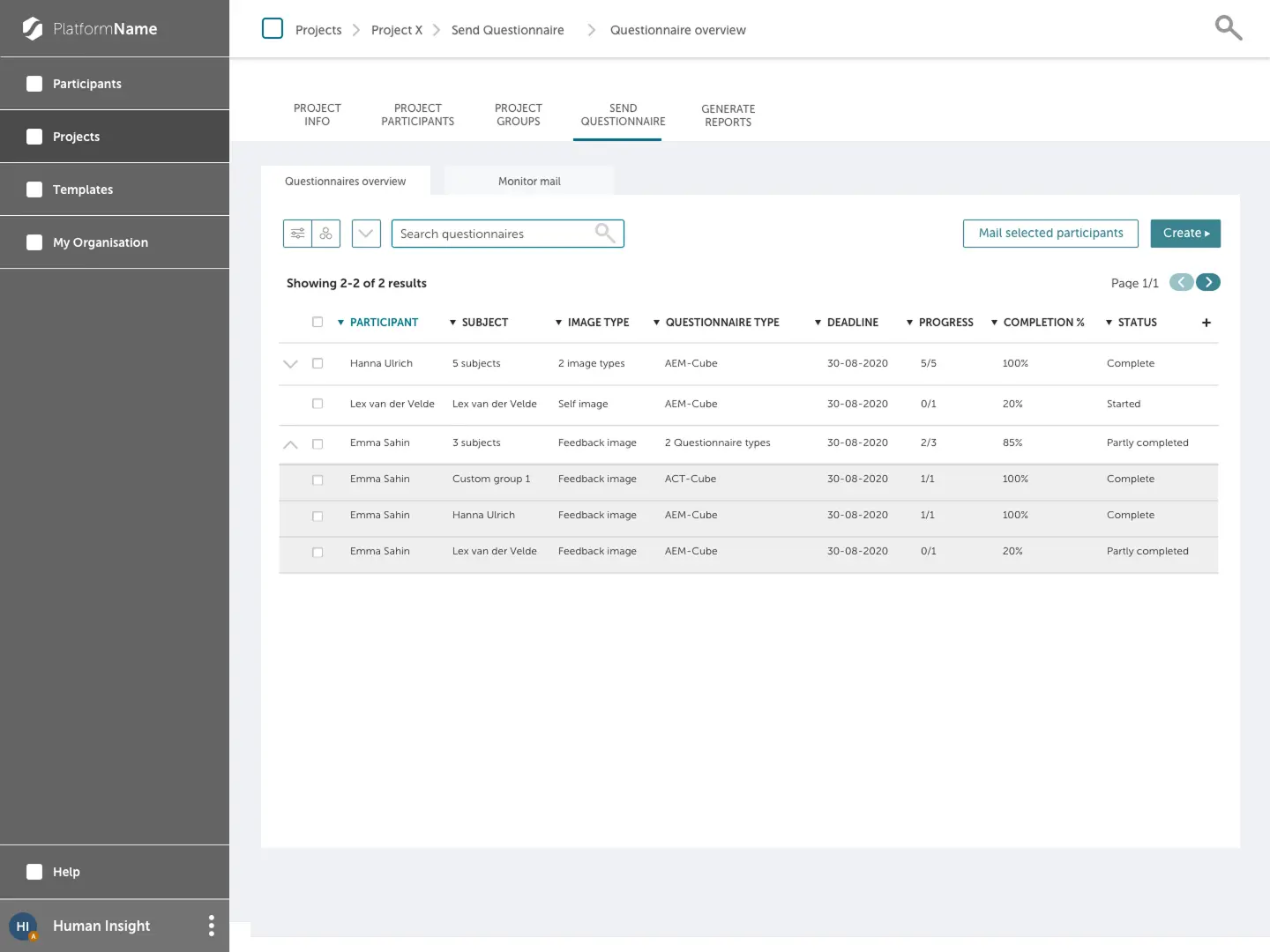Open the PROJECT GROUPS tab
This screenshot has height=952, width=1270.
click(x=519, y=115)
